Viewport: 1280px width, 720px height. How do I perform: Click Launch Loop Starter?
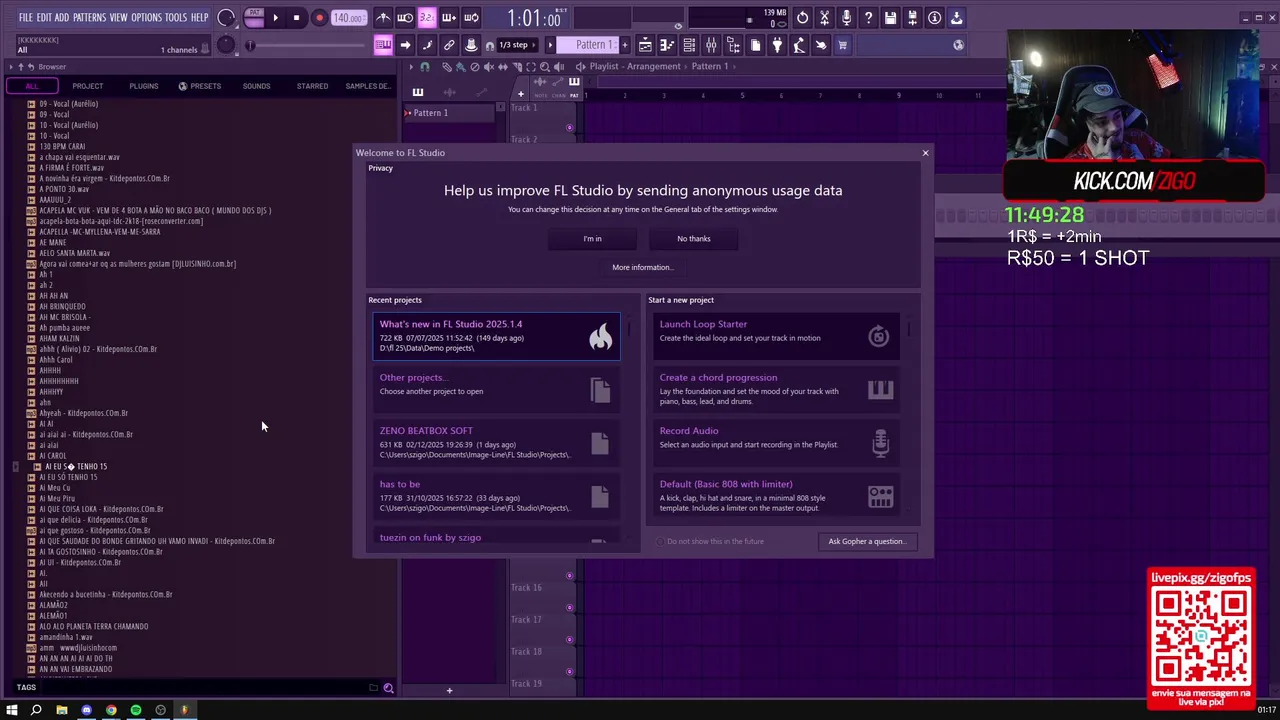[x=776, y=337]
